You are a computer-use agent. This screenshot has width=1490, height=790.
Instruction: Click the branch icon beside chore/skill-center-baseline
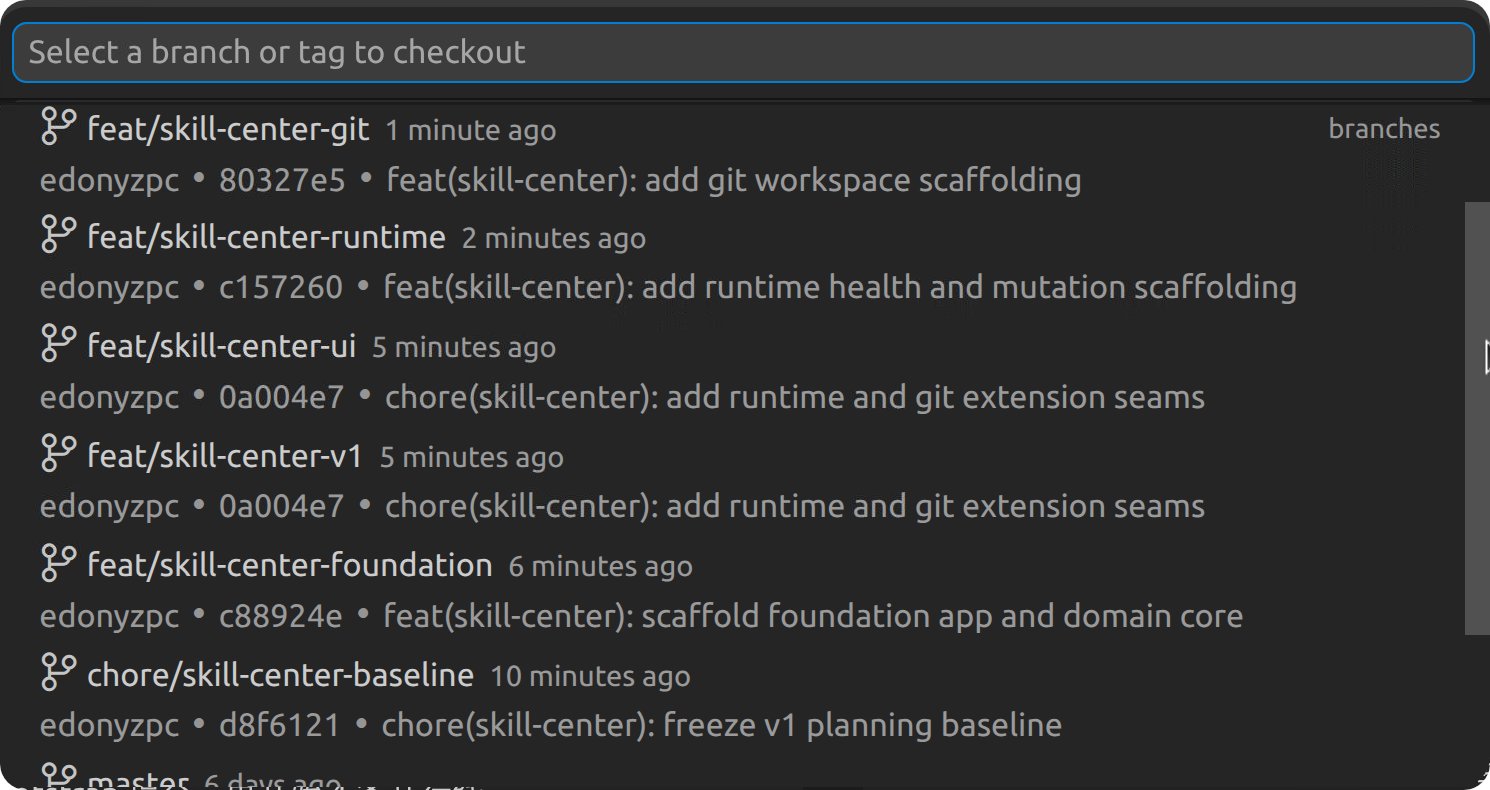[58, 672]
